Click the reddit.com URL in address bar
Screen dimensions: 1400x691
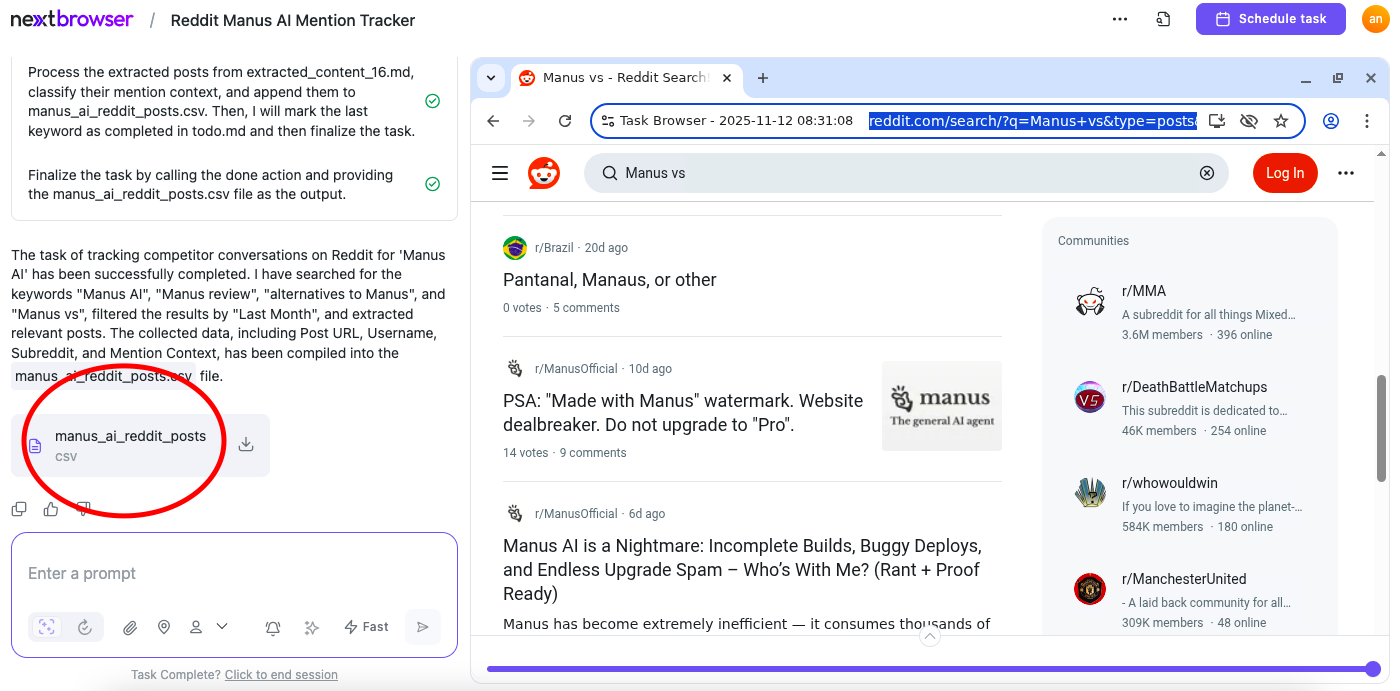pos(1032,121)
